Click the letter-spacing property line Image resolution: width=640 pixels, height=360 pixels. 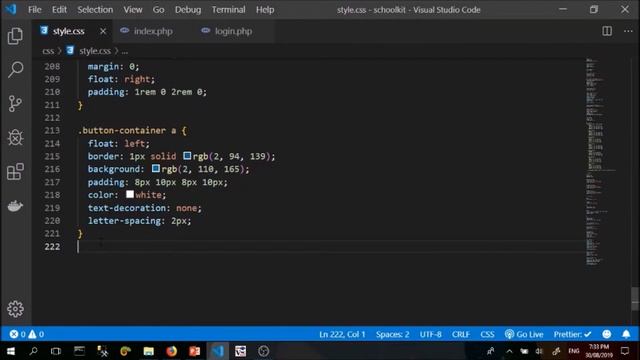(x=139, y=221)
